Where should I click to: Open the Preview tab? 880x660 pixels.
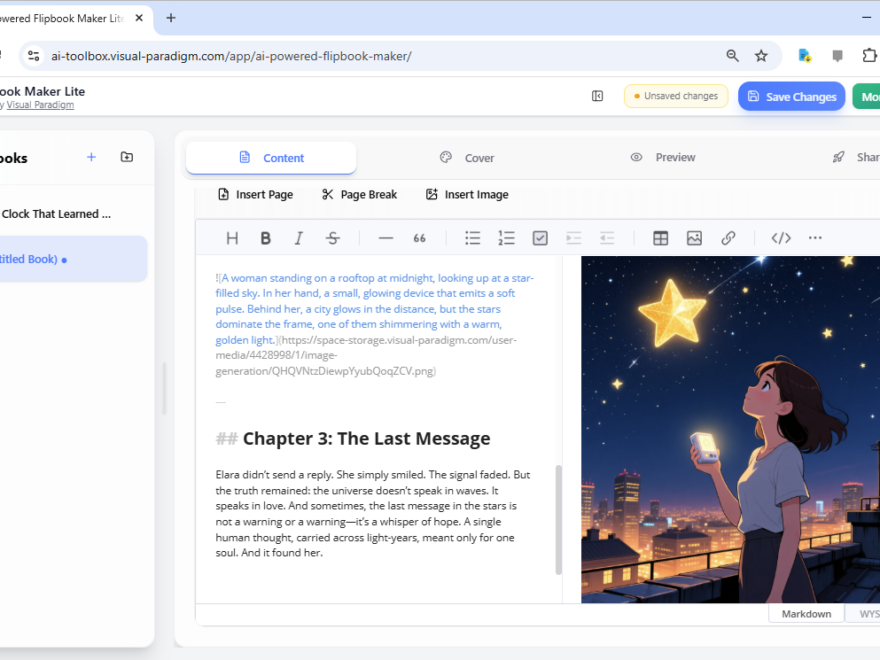pyautogui.click(x=664, y=157)
